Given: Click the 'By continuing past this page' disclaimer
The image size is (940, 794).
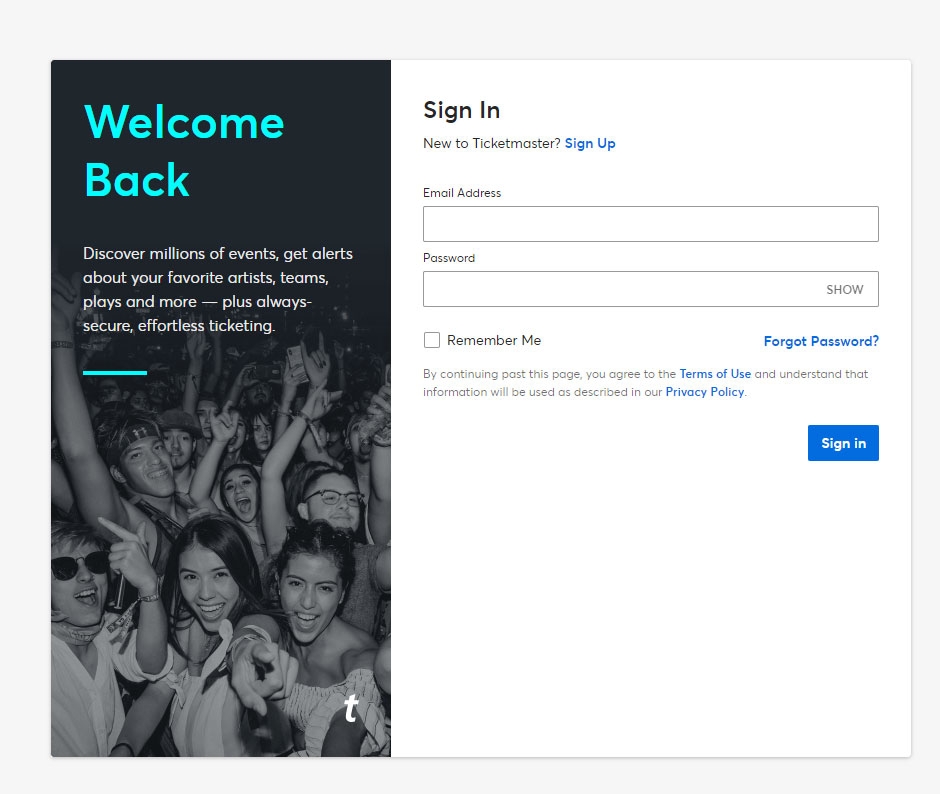Looking at the screenshot, I should [646, 383].
